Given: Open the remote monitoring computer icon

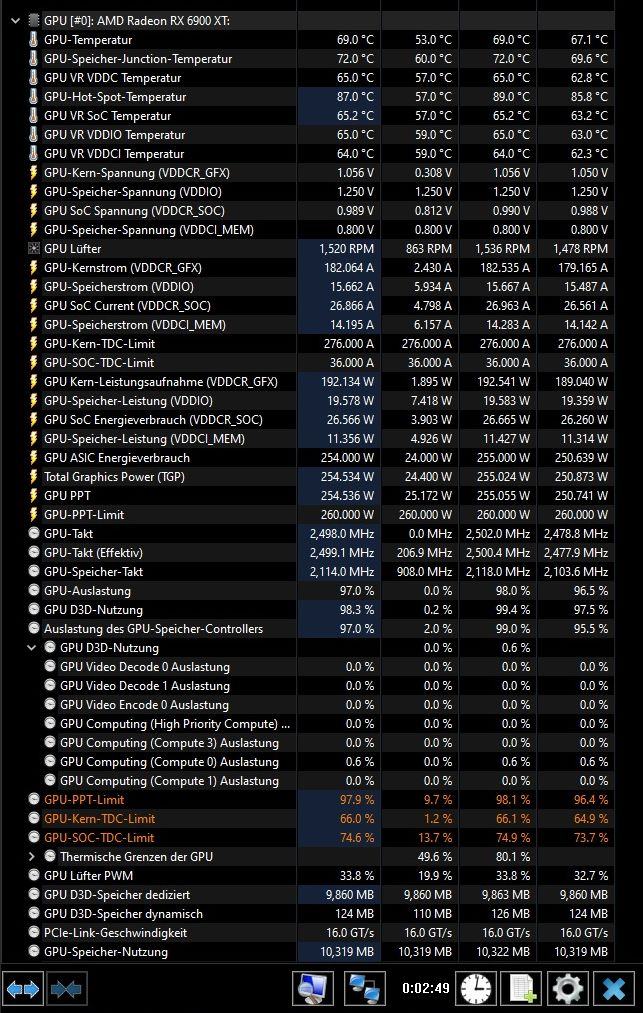Looking at the screenshot, I should 313,988.
